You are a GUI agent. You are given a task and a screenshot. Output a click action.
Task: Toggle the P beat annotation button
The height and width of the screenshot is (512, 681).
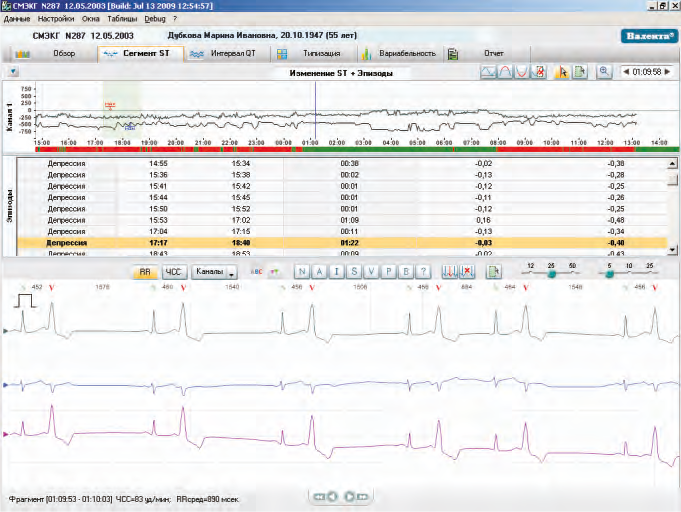(388, 272)
